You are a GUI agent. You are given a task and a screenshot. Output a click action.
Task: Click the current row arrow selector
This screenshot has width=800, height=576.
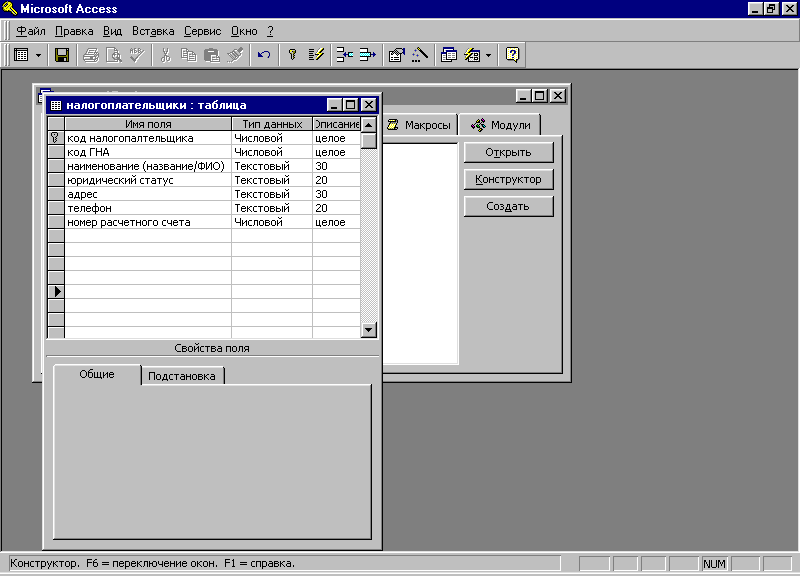pos(57,292)
